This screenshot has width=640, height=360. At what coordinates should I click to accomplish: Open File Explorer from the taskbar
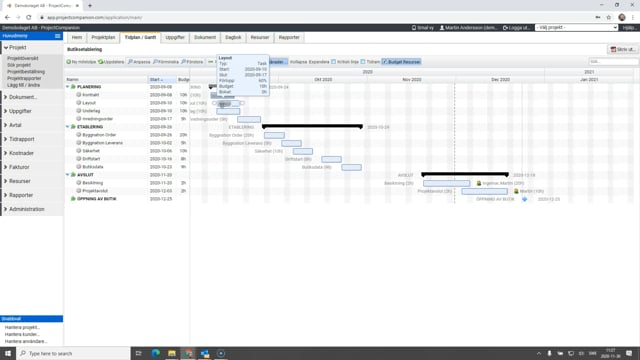172,353
